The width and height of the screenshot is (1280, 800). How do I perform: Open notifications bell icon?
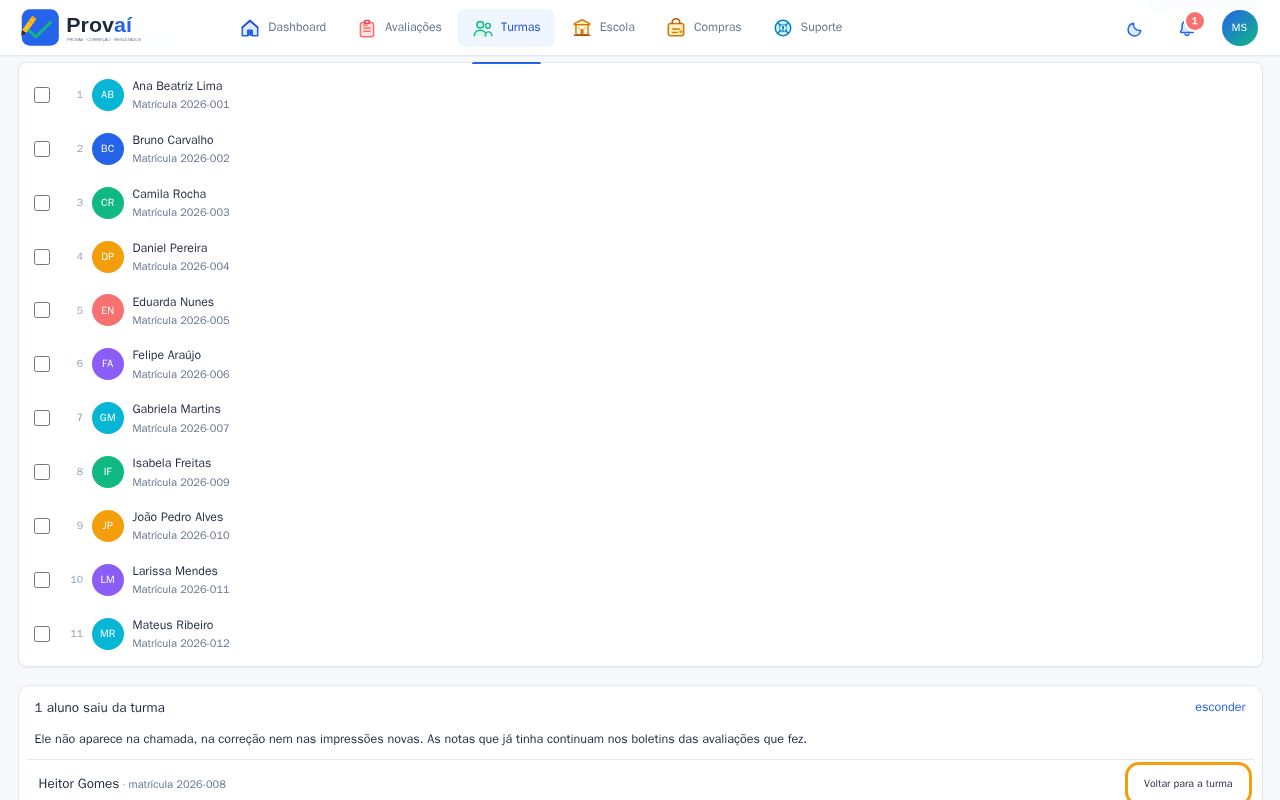[1187, 28]
